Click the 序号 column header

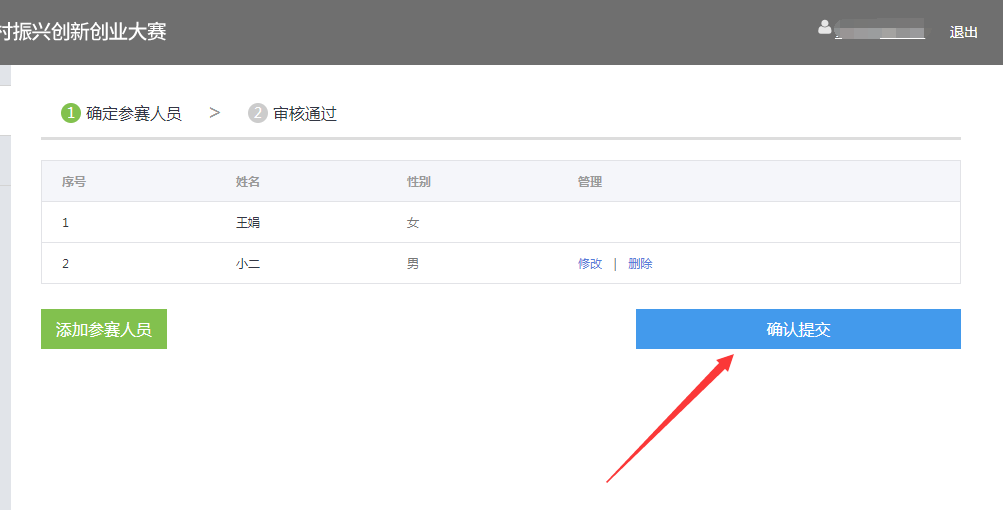click(74, 182)
